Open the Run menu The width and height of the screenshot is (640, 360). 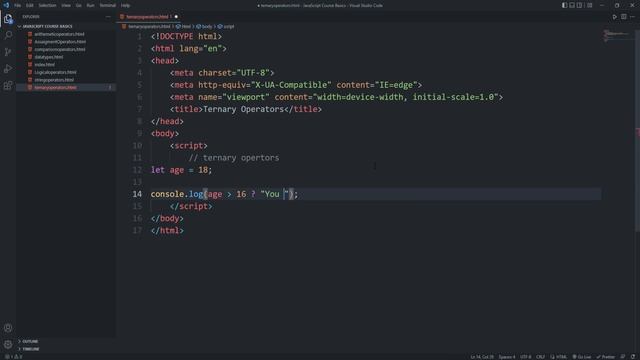coord(90,5)
